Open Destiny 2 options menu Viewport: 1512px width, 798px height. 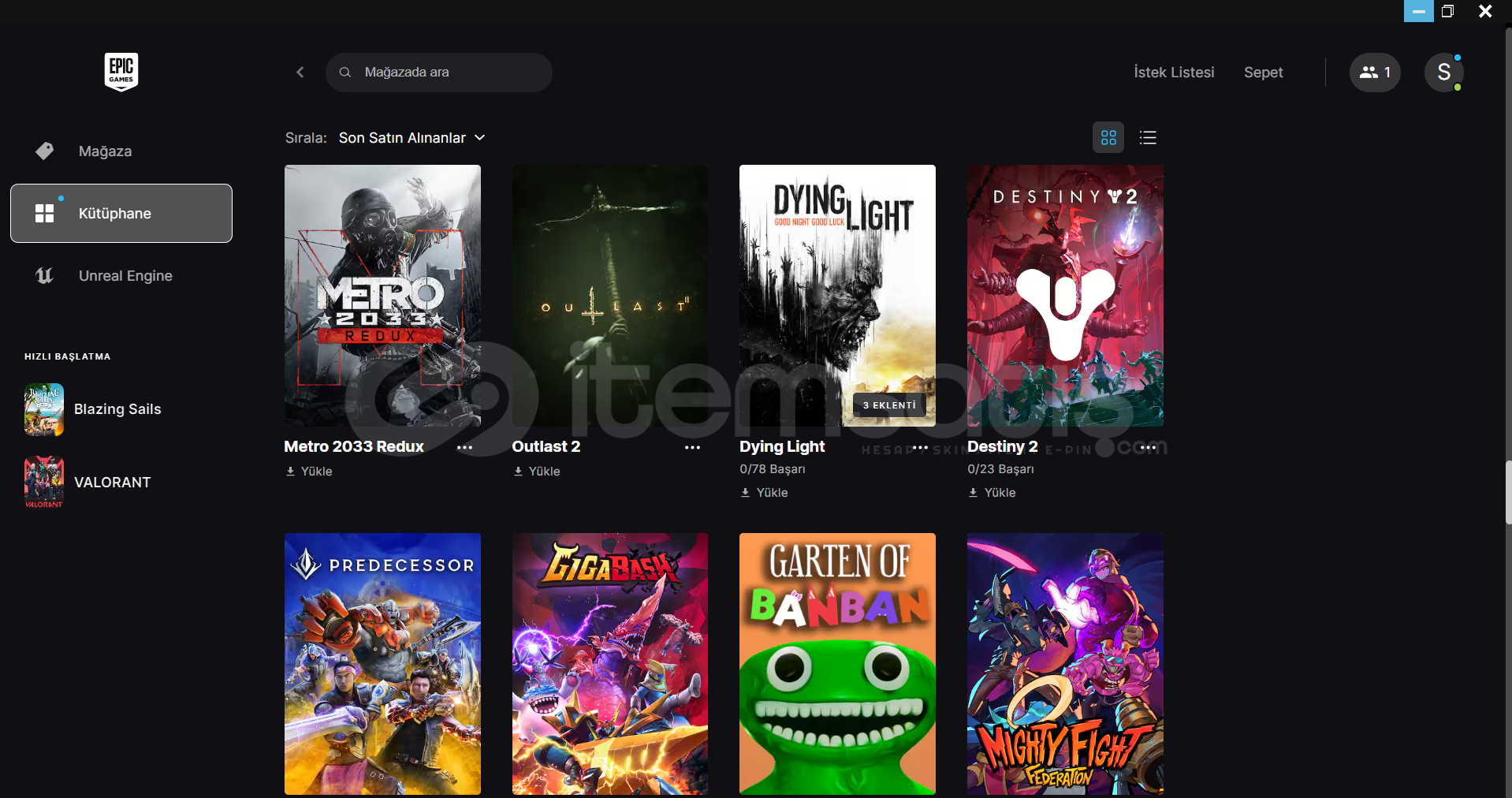click(1148, 447)
